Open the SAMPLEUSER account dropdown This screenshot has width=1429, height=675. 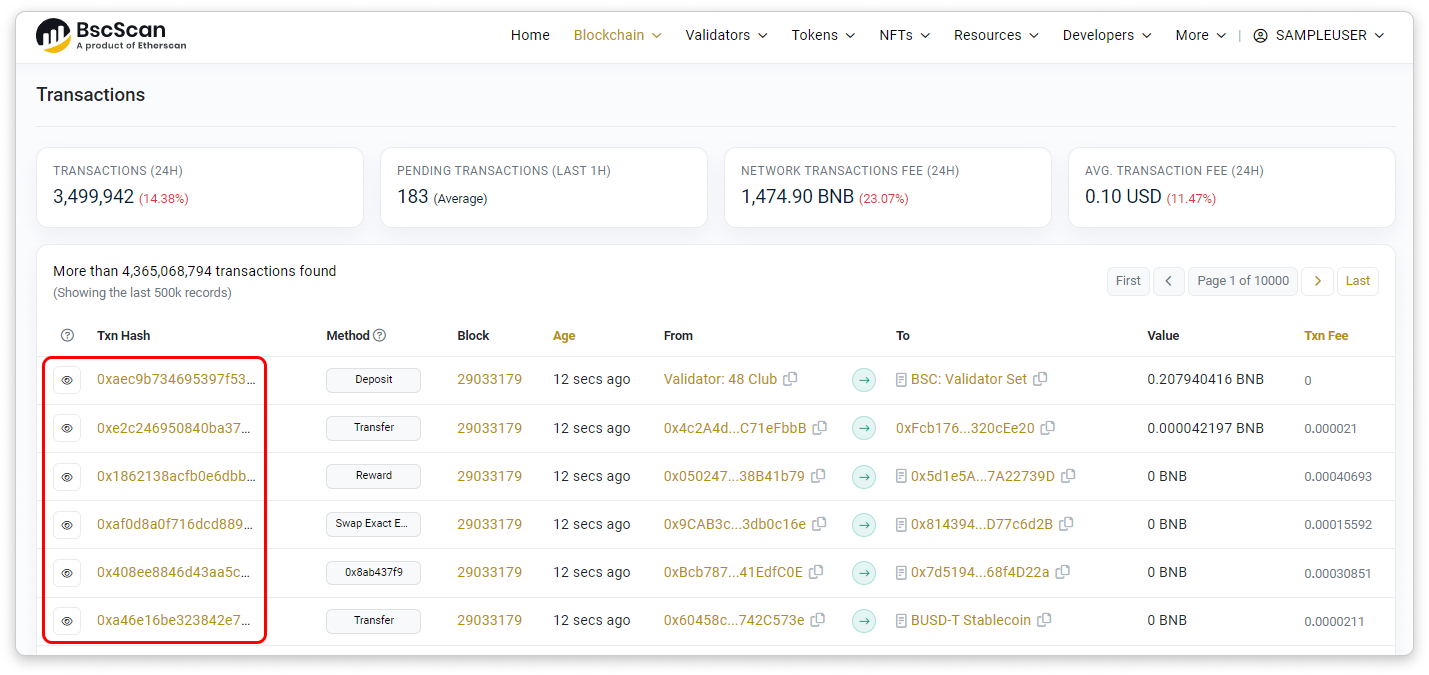click(1318, 35)
